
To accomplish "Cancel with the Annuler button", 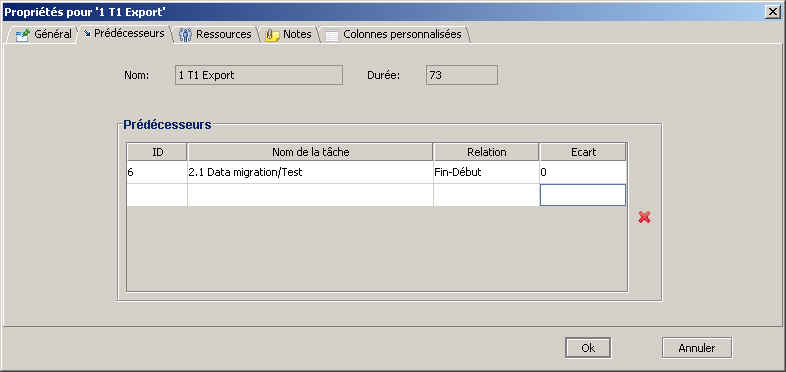I will point(697,348).
